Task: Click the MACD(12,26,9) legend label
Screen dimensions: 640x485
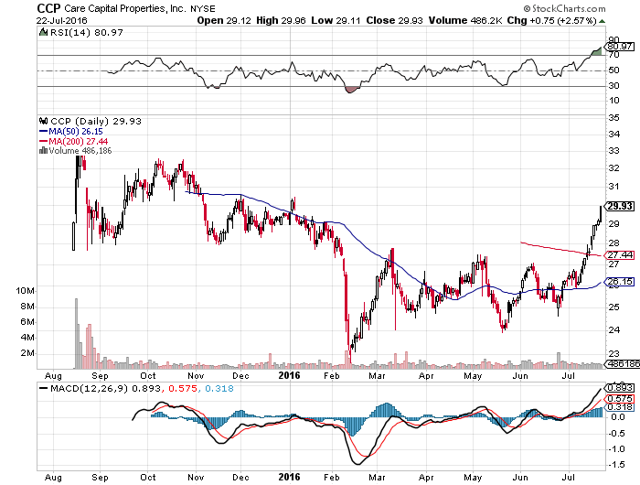Action: pyautogui.click(x=89, y=388)
